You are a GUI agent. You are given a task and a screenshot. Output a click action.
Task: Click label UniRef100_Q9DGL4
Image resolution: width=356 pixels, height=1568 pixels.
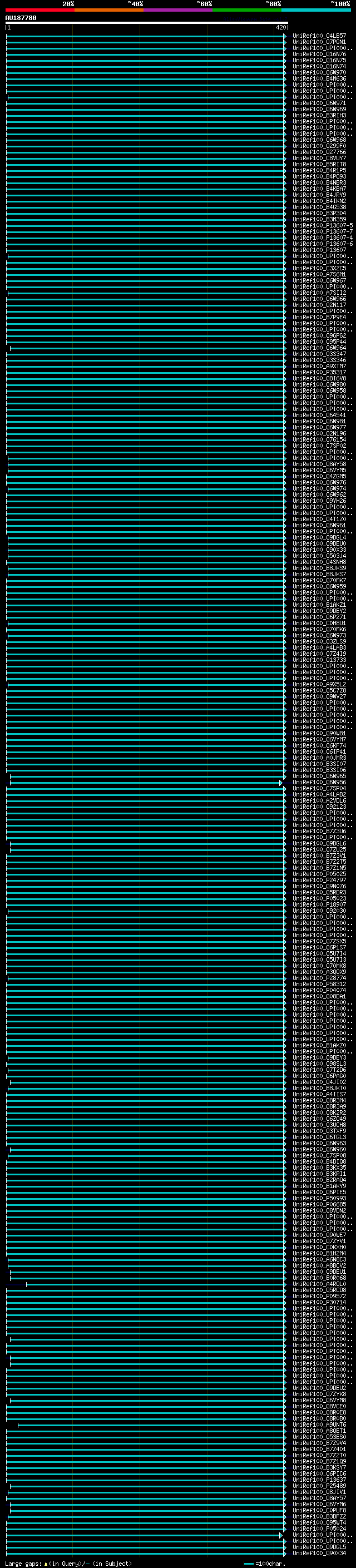pos(319,537)
